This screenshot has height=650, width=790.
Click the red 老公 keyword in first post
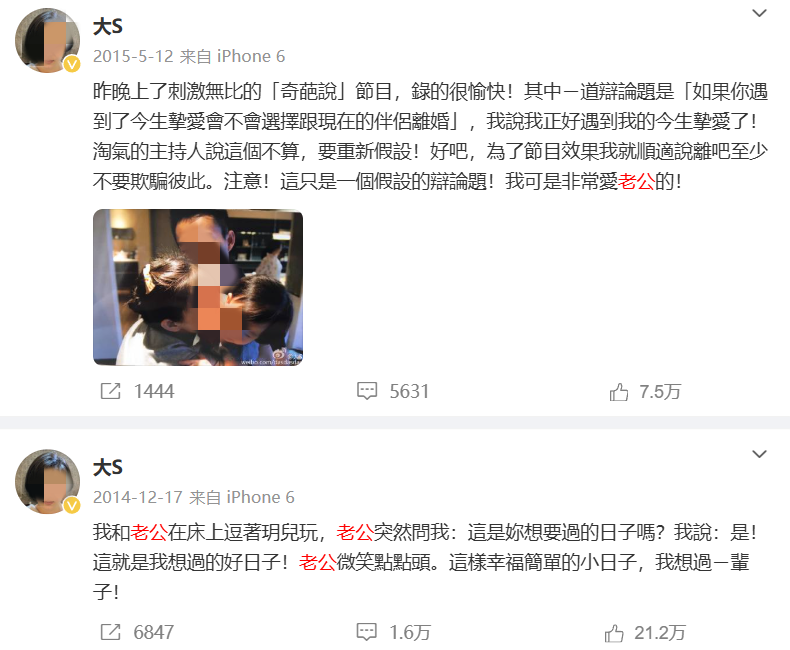[636, 181]
